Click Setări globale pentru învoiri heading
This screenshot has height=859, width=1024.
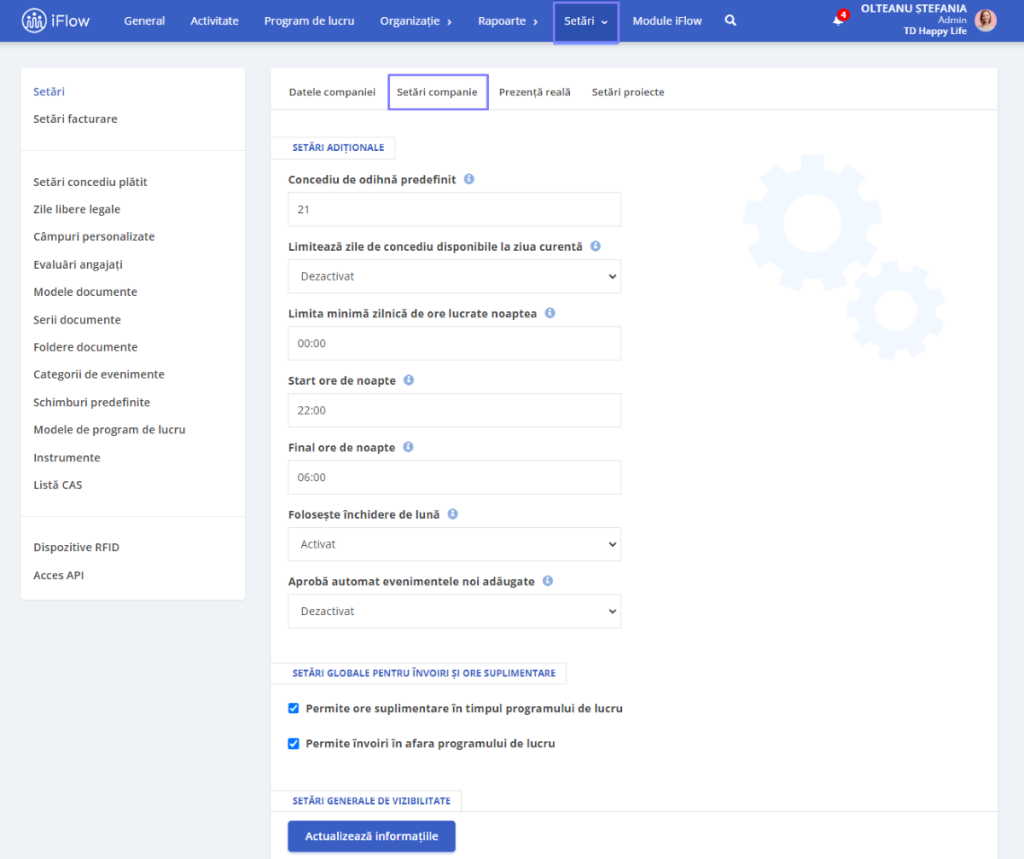tap(424, 673)
